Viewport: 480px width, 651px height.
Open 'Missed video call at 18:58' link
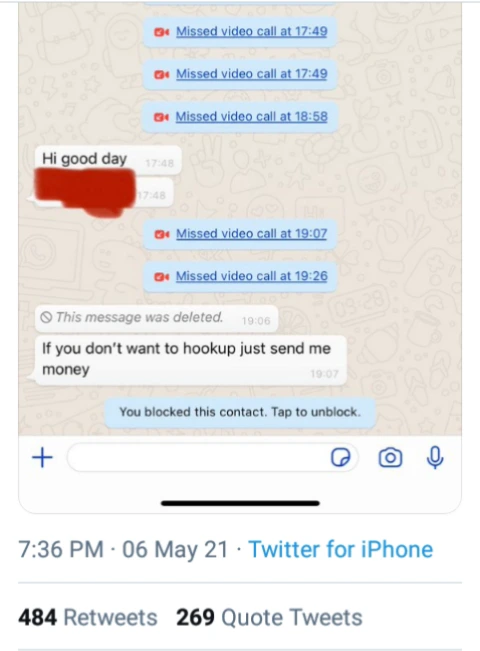252,117
